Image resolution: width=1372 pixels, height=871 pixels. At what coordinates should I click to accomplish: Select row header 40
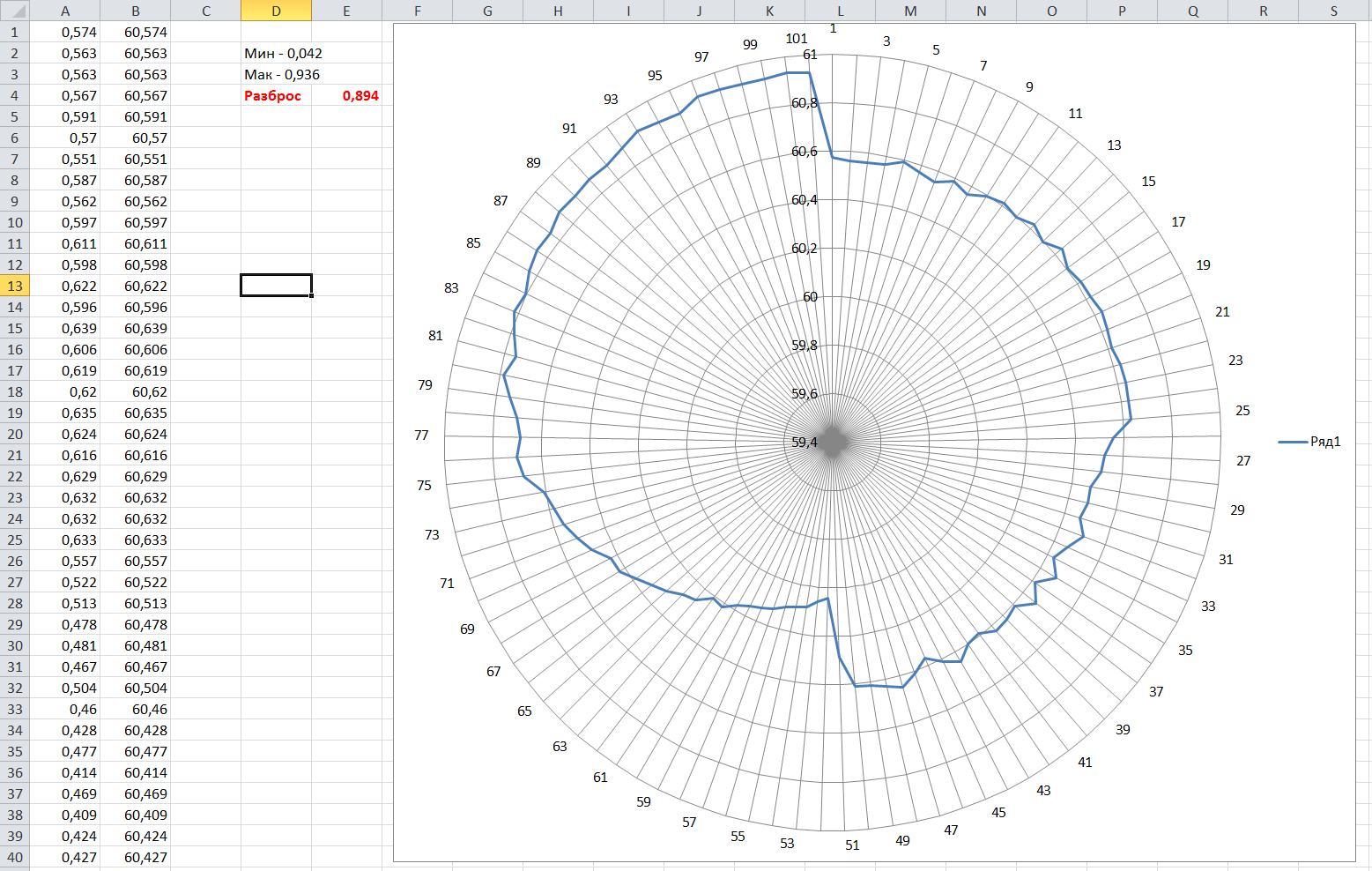pos(14,857)
